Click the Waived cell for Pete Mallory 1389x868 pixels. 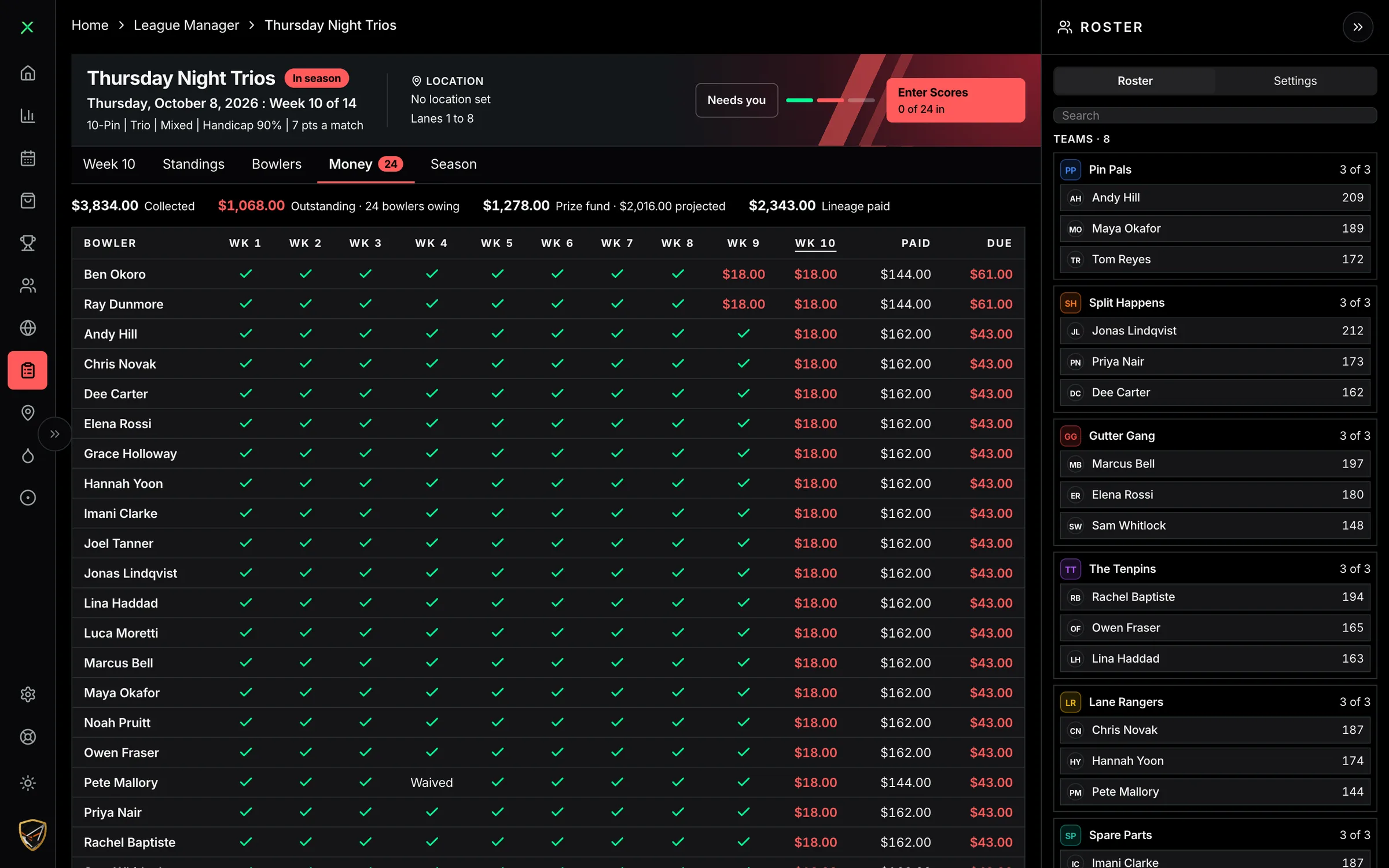pyautogui.click(x=432, y=782)
